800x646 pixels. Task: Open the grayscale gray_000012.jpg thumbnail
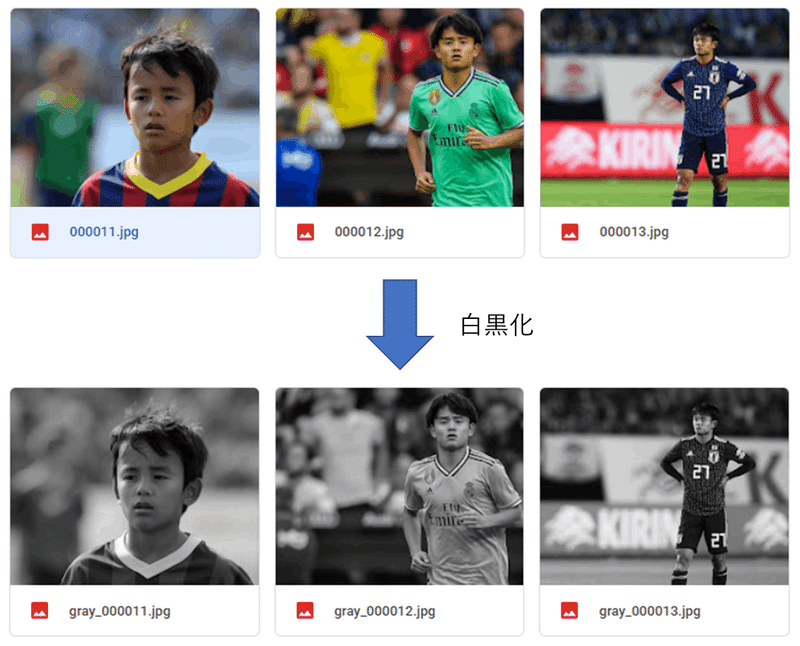point(399,486)
